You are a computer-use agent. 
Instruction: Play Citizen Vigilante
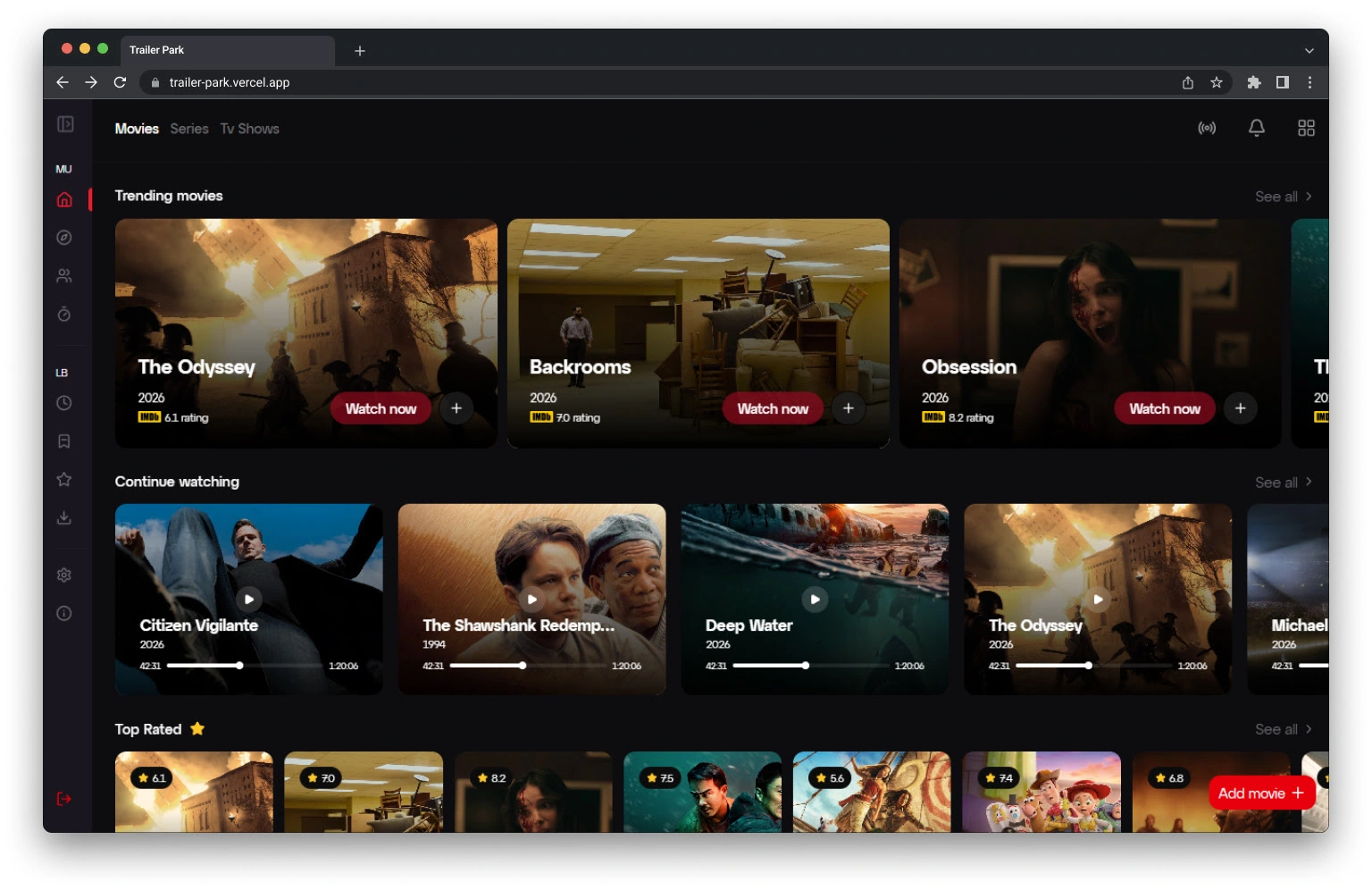click(249, 599)
